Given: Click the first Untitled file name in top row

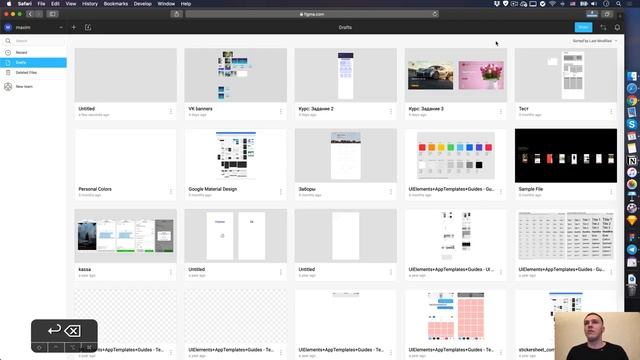Looking at the screenshot, I should point(87,109).
